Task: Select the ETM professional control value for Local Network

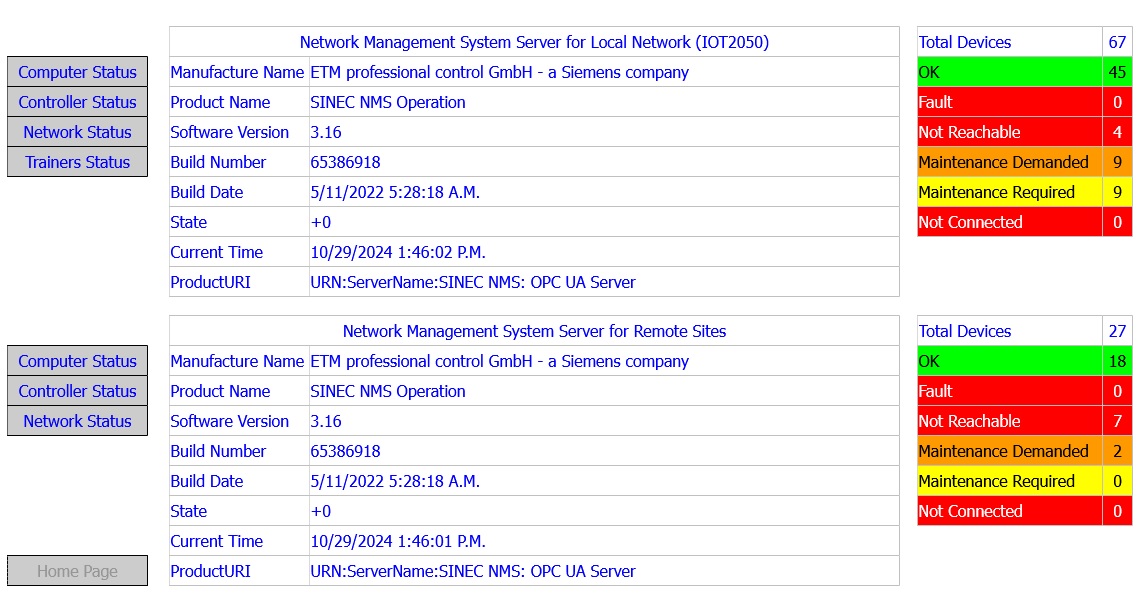Action: pyautogui.click(x=499, y=72)
